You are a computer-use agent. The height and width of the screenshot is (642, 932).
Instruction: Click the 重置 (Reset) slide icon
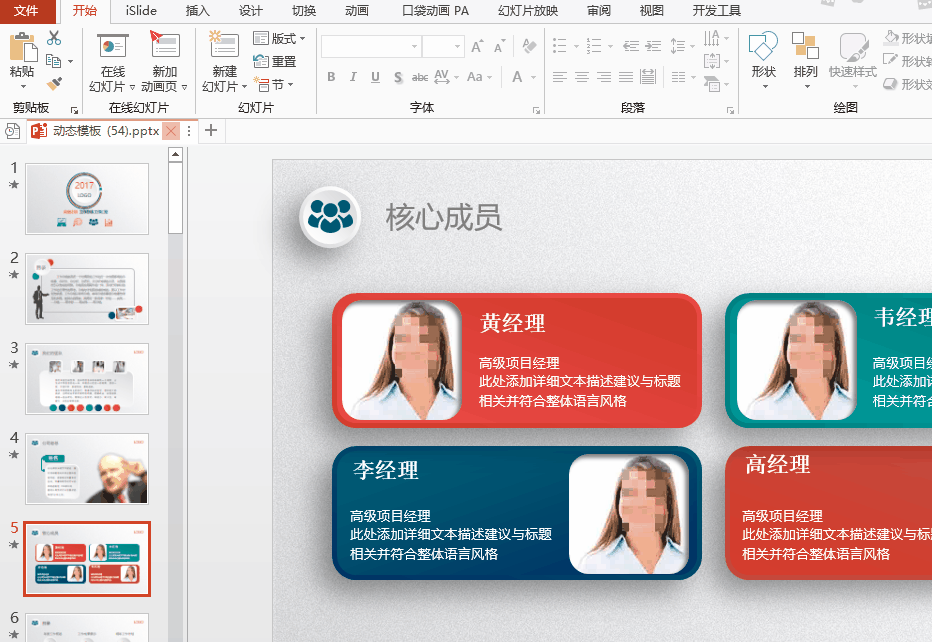[x=276, y=62]
